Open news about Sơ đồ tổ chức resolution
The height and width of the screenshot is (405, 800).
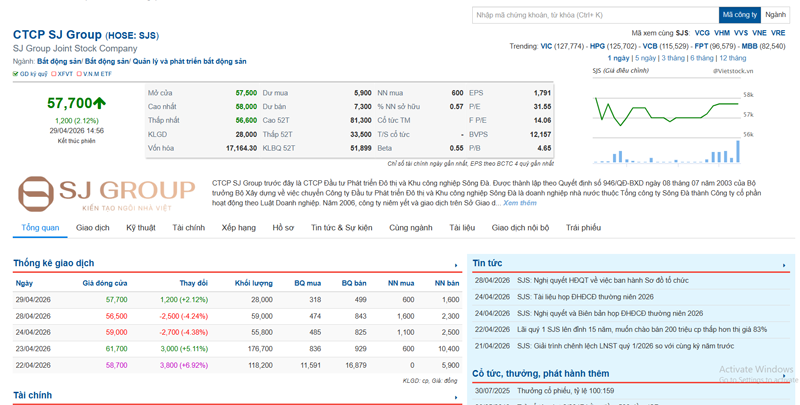[x=603, y=280]
